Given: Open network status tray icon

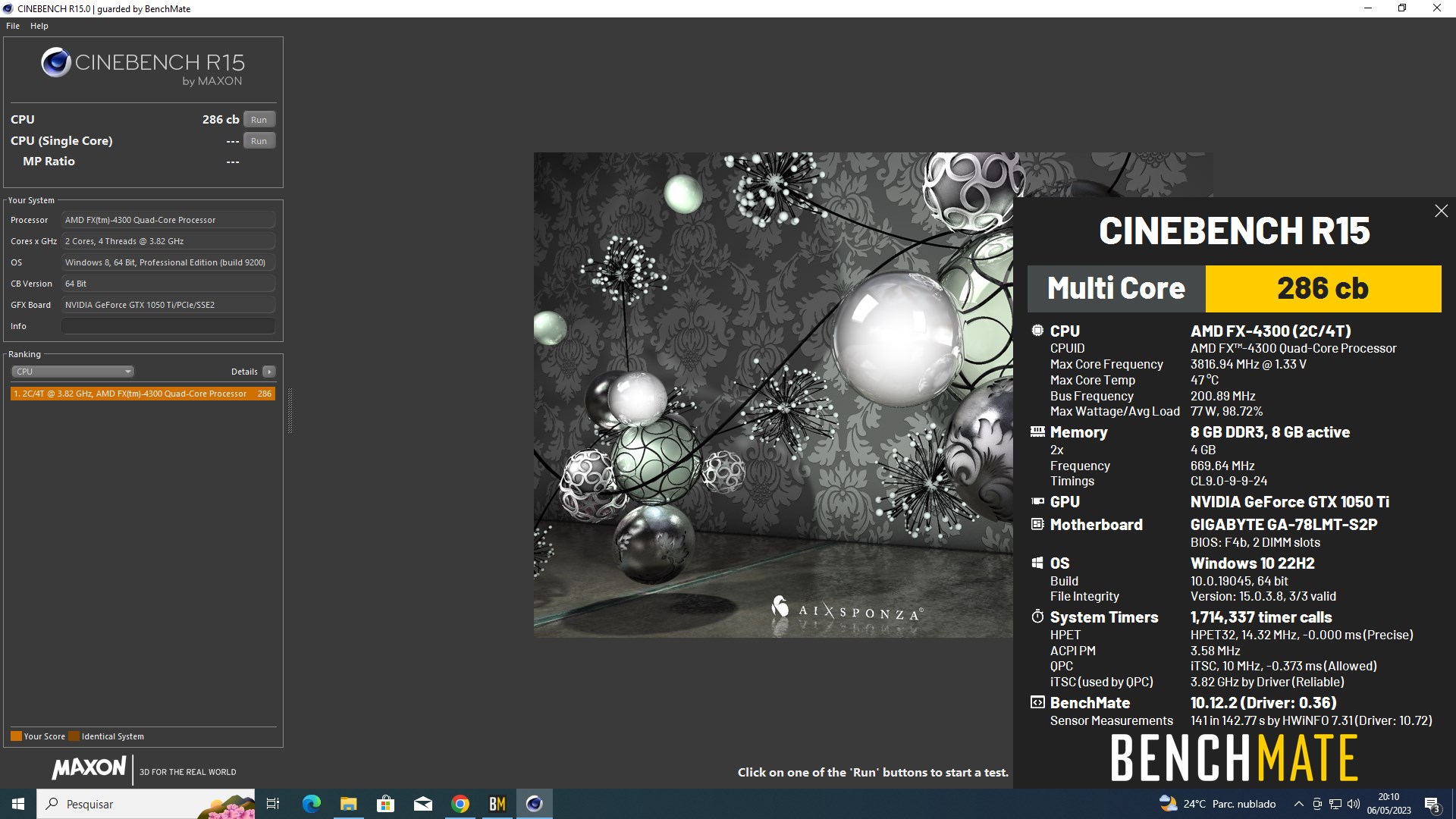Looking at the screenshot, I should point(1335,804).
